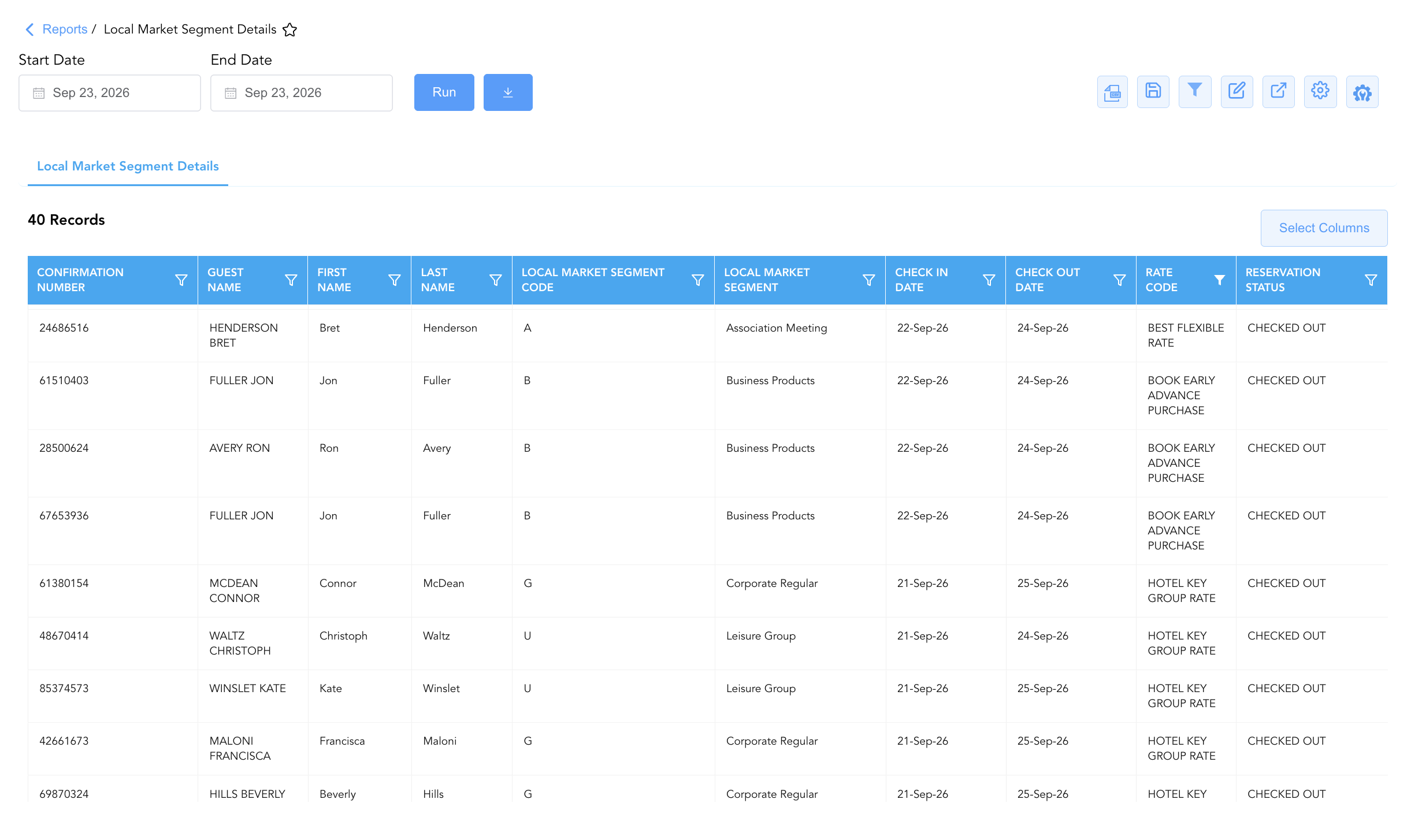The image size is (1411, 840).
Task: Select confirmation number 61510403
Action: (x=64, y=381)
